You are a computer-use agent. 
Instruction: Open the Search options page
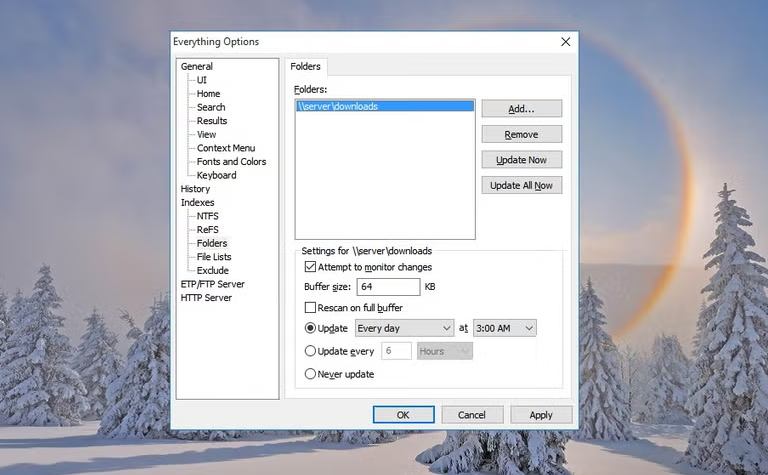(211, 107)
